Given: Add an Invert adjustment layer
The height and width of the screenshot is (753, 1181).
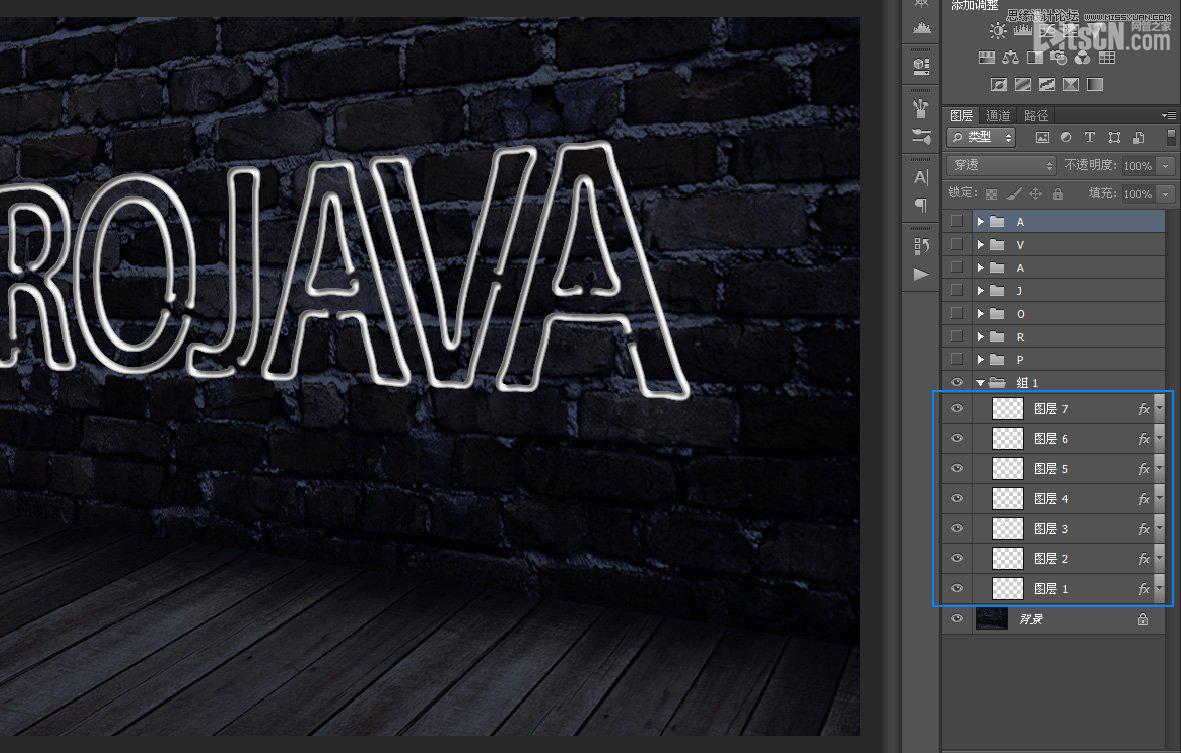Looking at the screenshot, I should [999, 84].
